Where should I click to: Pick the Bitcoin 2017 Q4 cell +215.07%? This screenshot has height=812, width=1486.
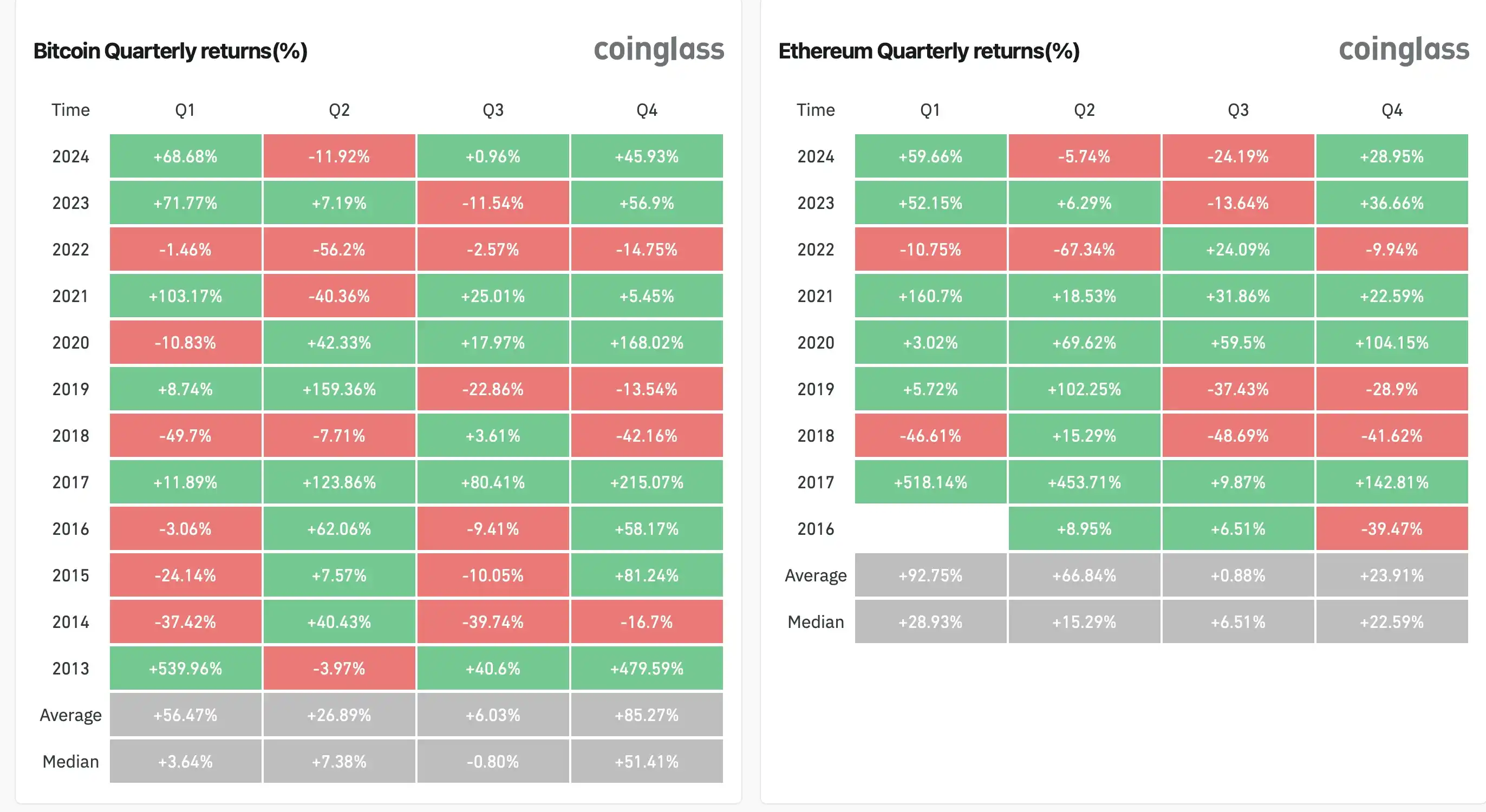pos(647,482)
